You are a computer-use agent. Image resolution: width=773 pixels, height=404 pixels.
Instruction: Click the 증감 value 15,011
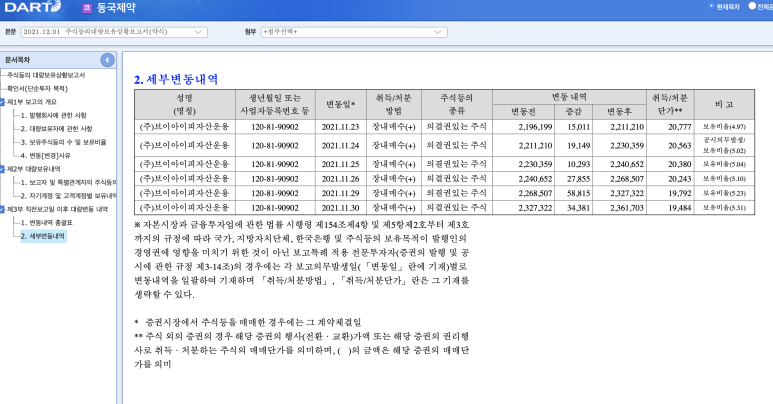click(x=578, y=127)
